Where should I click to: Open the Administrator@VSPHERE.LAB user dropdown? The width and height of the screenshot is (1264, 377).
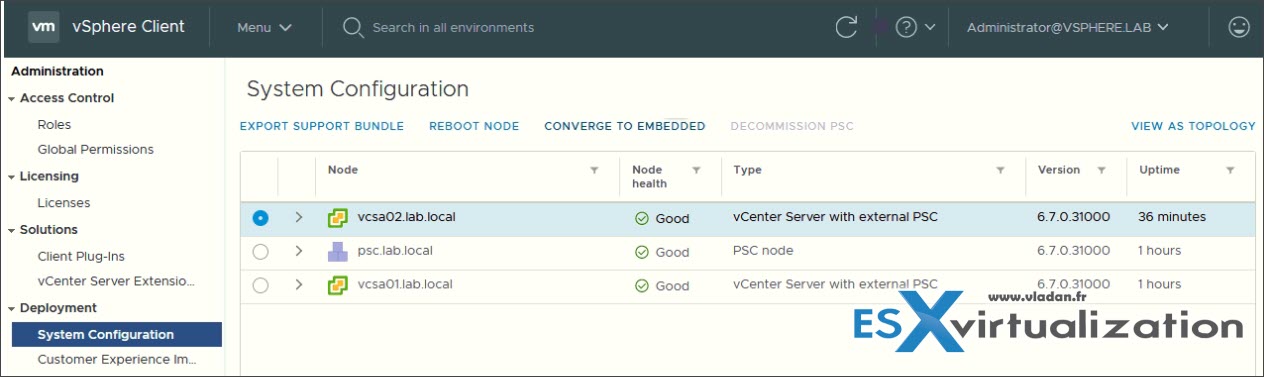point(1068,28)
